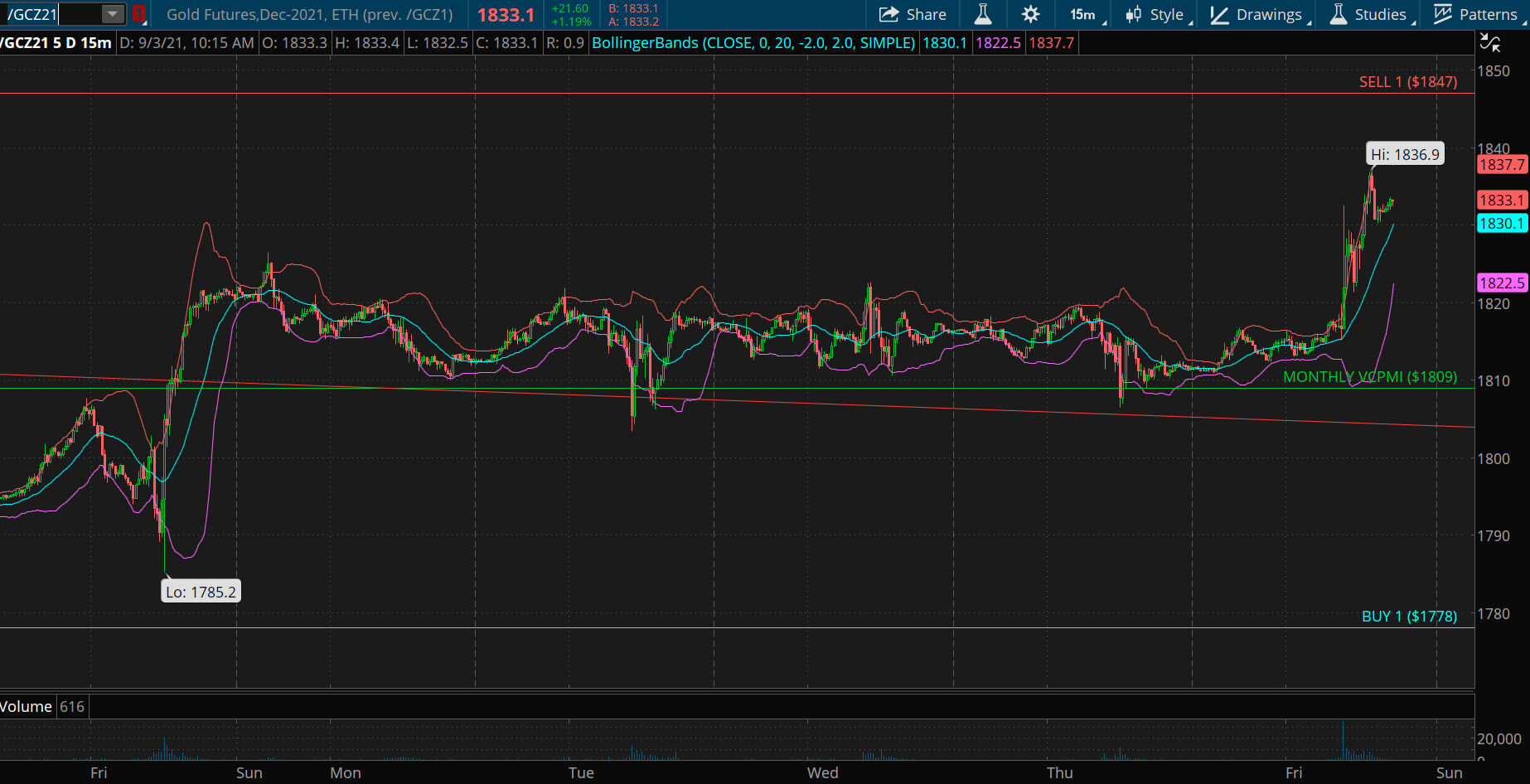This screenshot has height=784, width=1530.
Task: Click the Hi: 1836.9 price bubble
Action: pos(1405,154)
